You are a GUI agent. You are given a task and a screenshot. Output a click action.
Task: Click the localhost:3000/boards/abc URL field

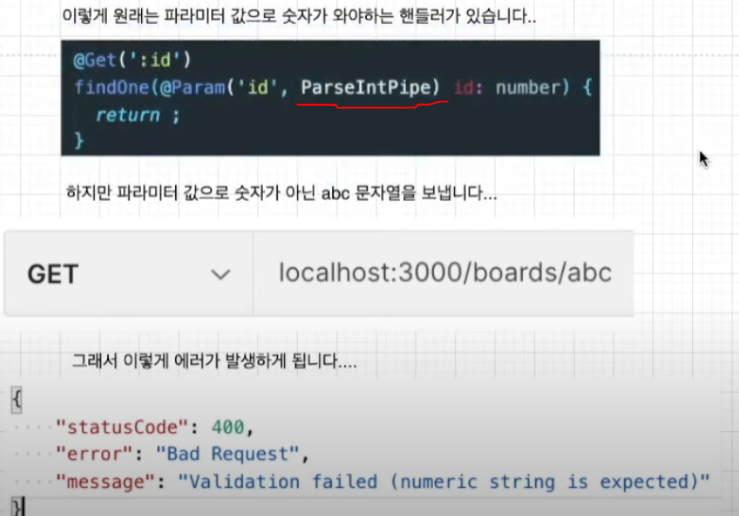click(x=444, y=273)
